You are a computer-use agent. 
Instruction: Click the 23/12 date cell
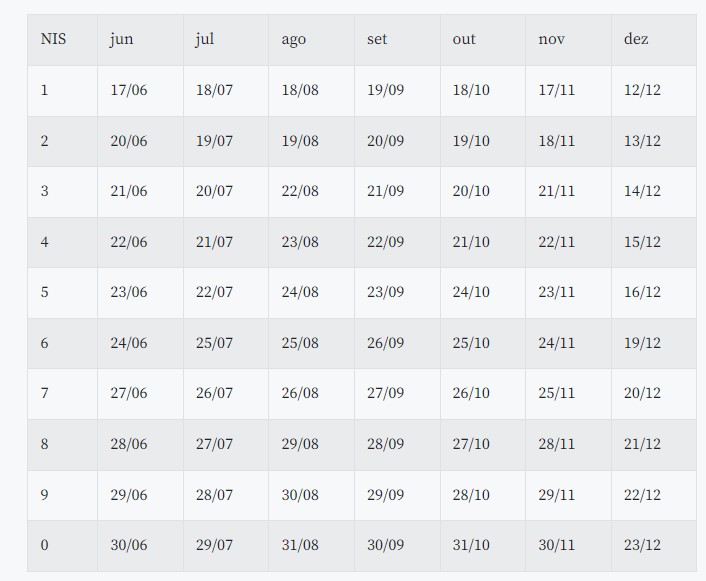coord(642,545)
